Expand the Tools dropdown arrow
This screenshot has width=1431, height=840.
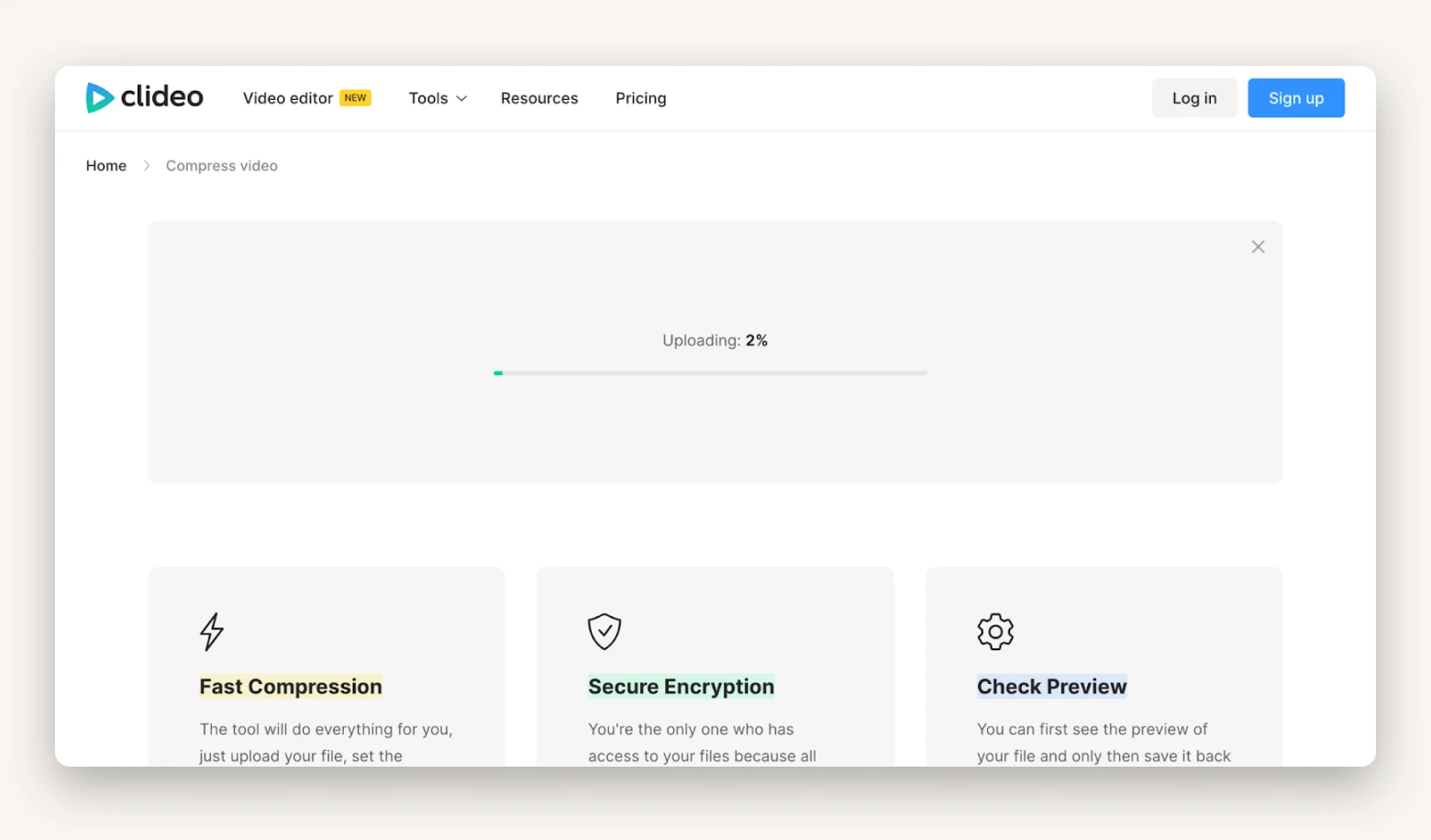tap(461, 99)
